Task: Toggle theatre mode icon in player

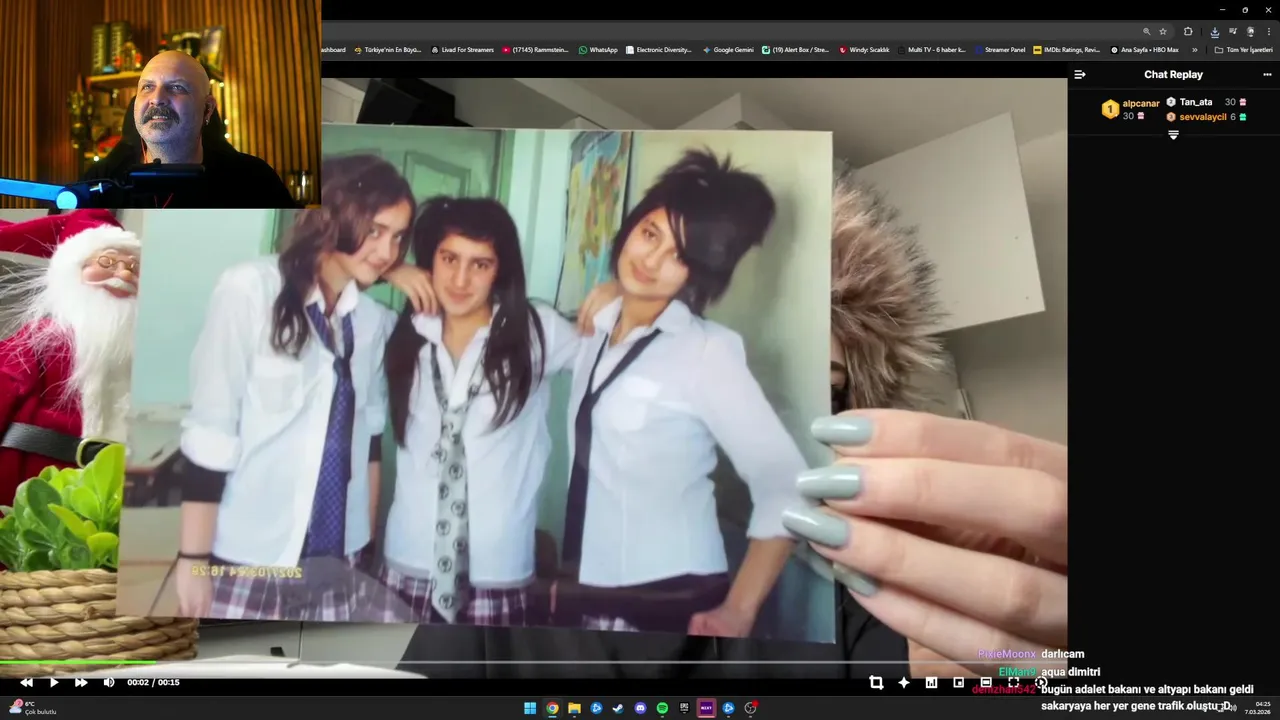Action: [986, 682]
